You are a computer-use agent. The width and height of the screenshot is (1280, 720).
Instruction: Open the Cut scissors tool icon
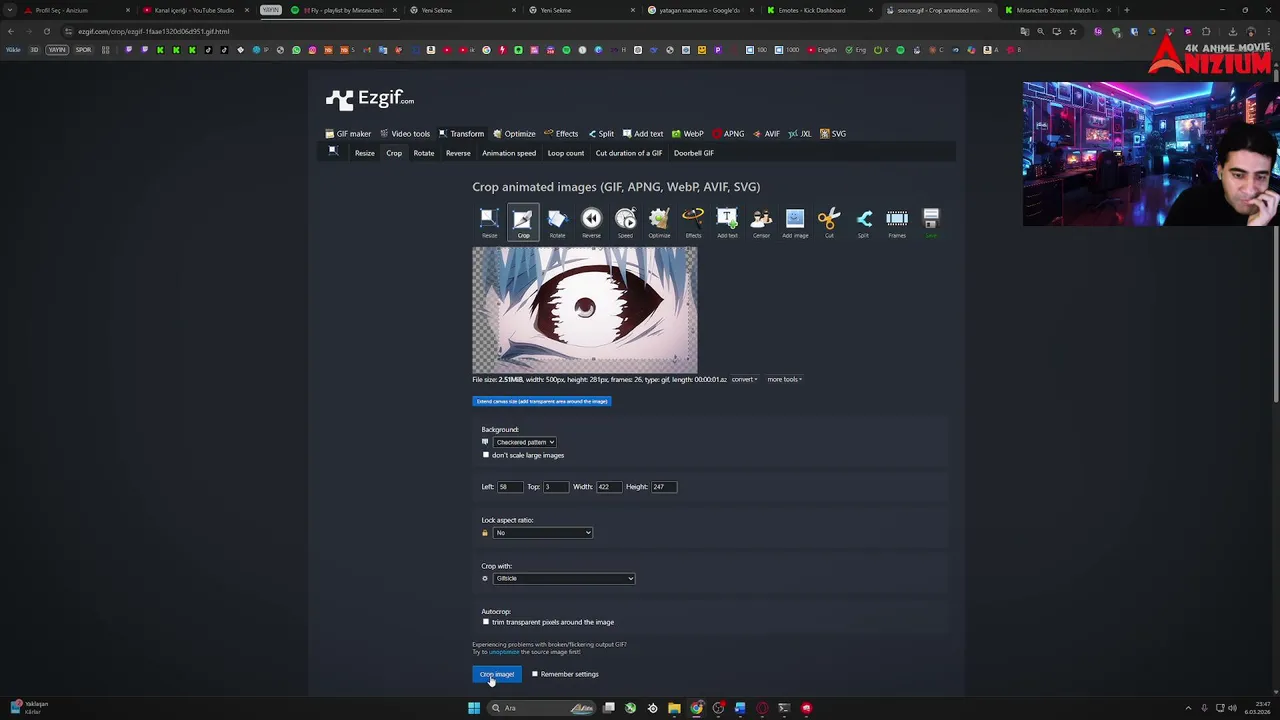[829, 222]
